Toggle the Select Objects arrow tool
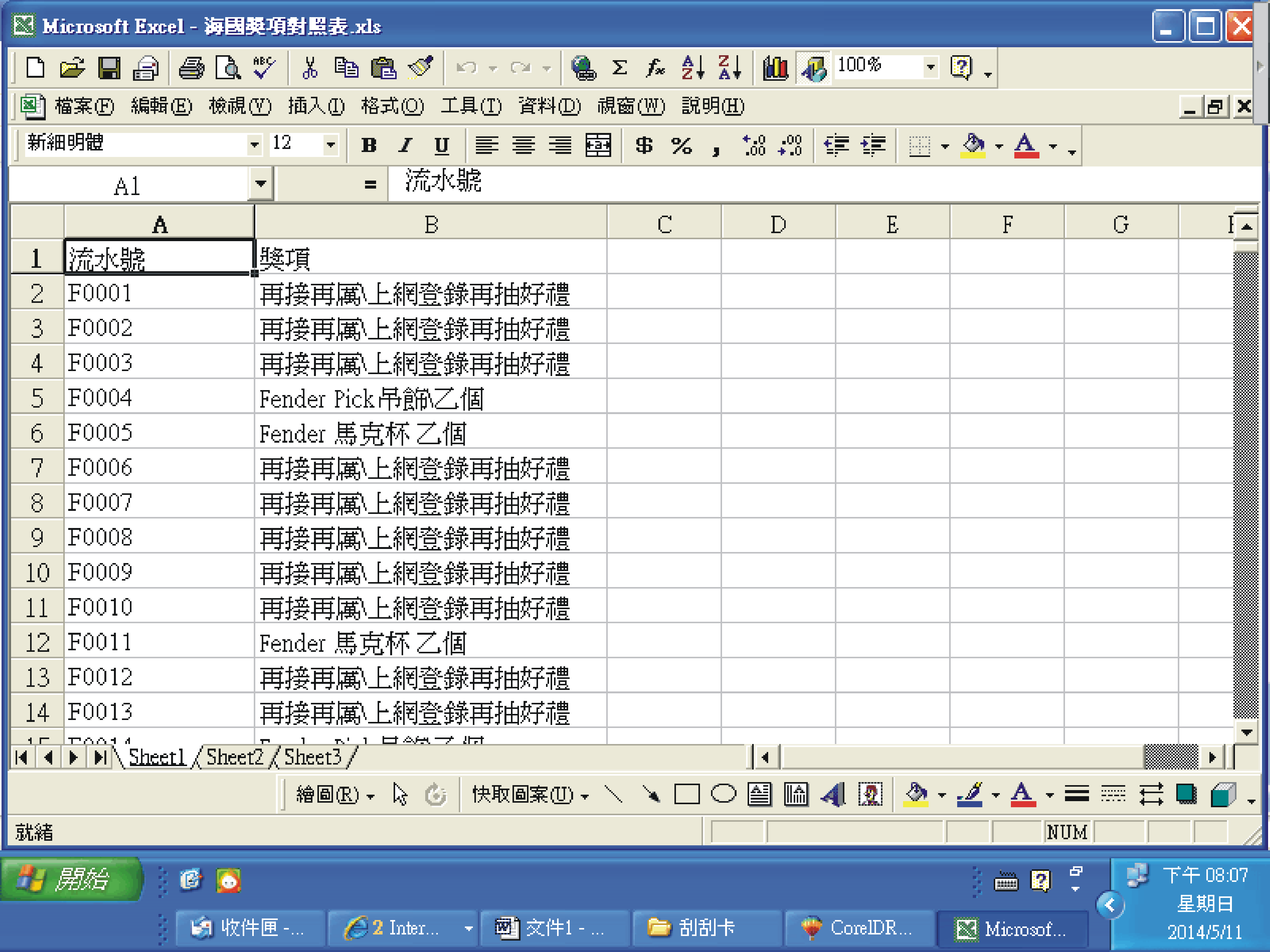This screenshot has width=1270, height=952. (x=400, y=795)
